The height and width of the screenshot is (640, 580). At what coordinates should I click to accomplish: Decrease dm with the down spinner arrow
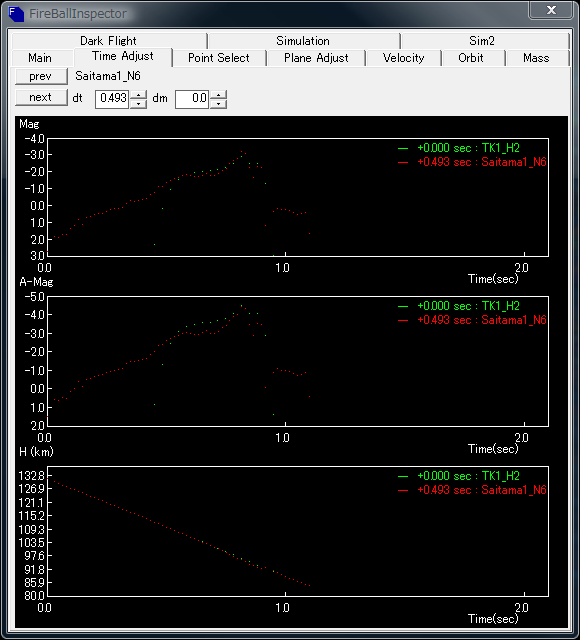218,104
